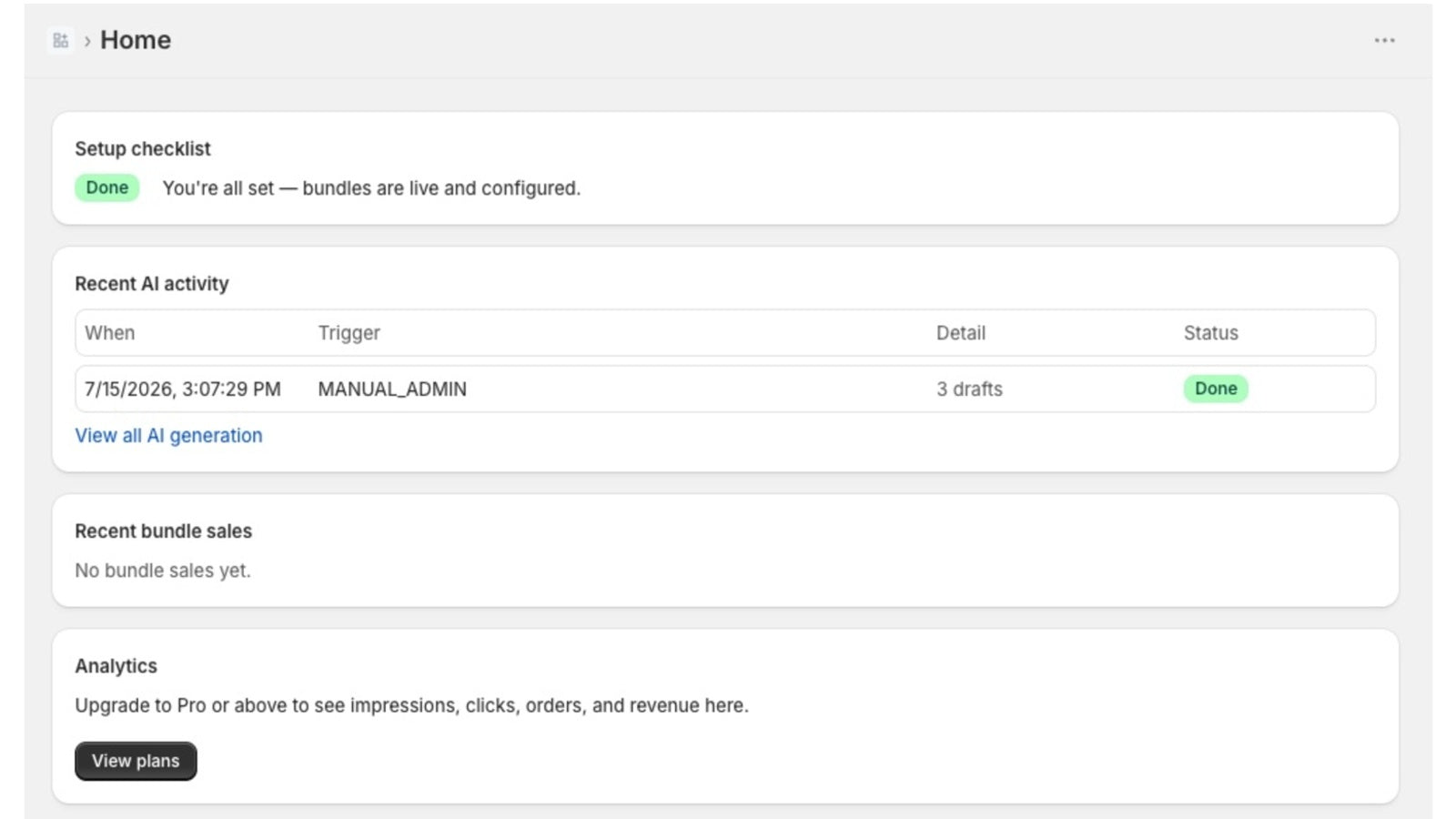Image resolution: width=1456 pixels, height=819 pixels.
Task: Click the 3 drafts detail cell
Action: point(969,389)
